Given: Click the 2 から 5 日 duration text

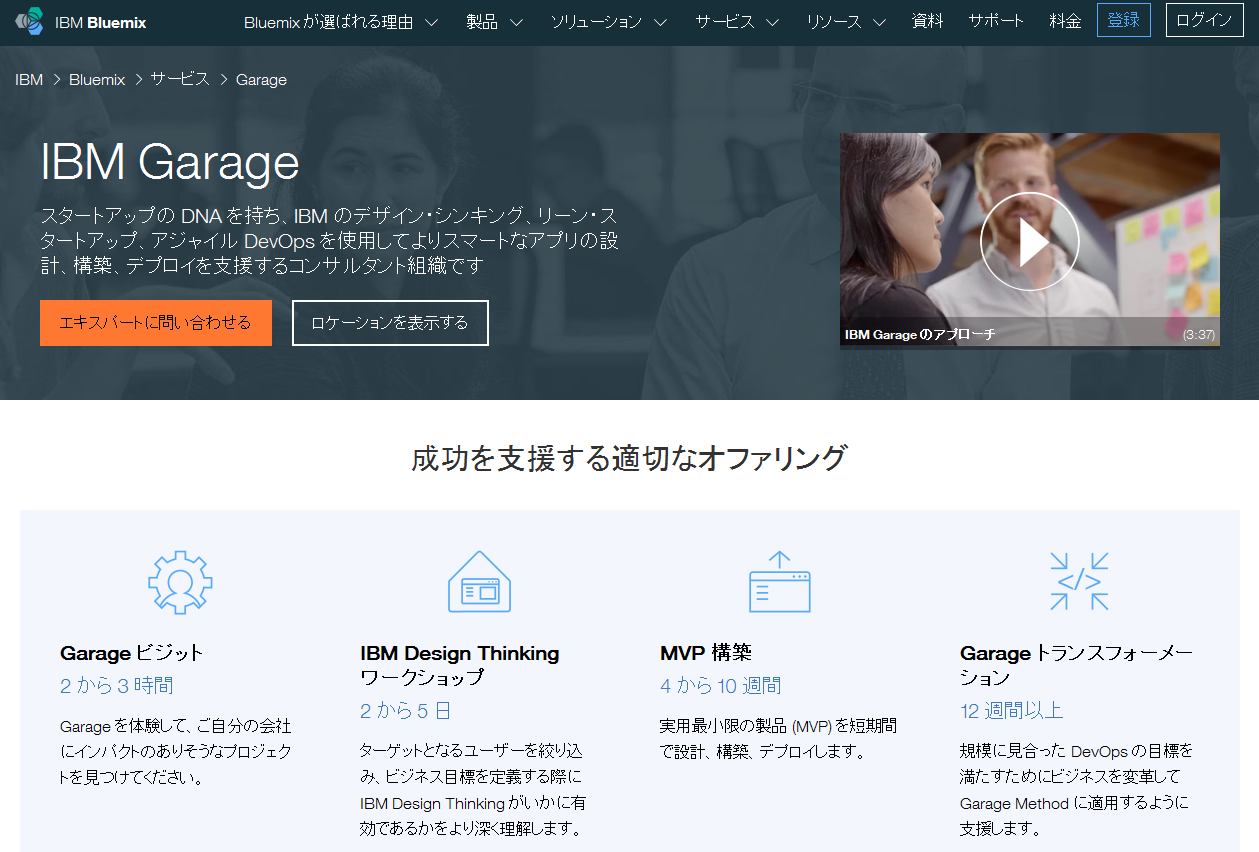Looking at the screenshot, I should (406, 711).
